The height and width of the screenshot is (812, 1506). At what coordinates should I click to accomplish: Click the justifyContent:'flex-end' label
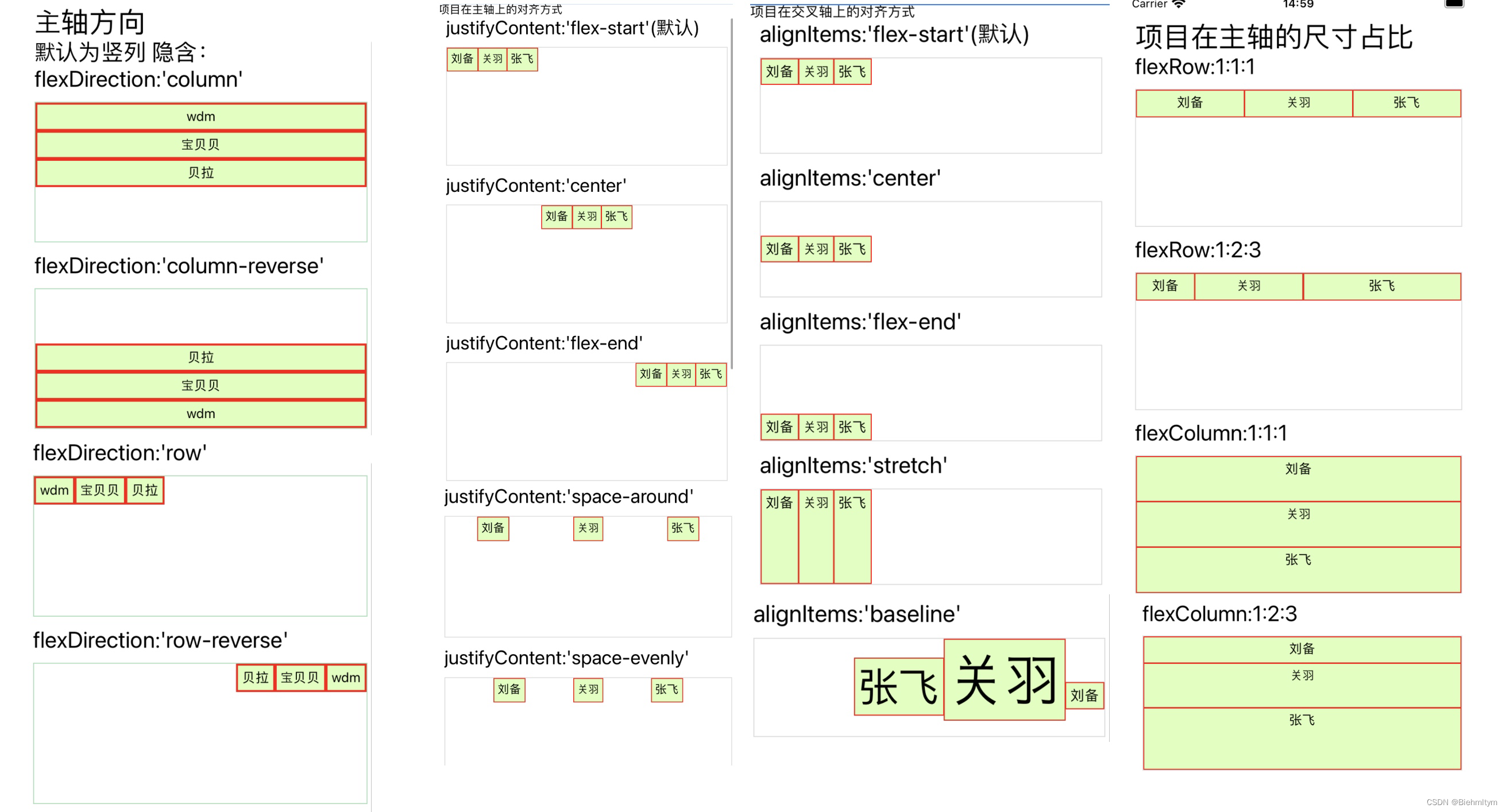(x=545, y=343)
